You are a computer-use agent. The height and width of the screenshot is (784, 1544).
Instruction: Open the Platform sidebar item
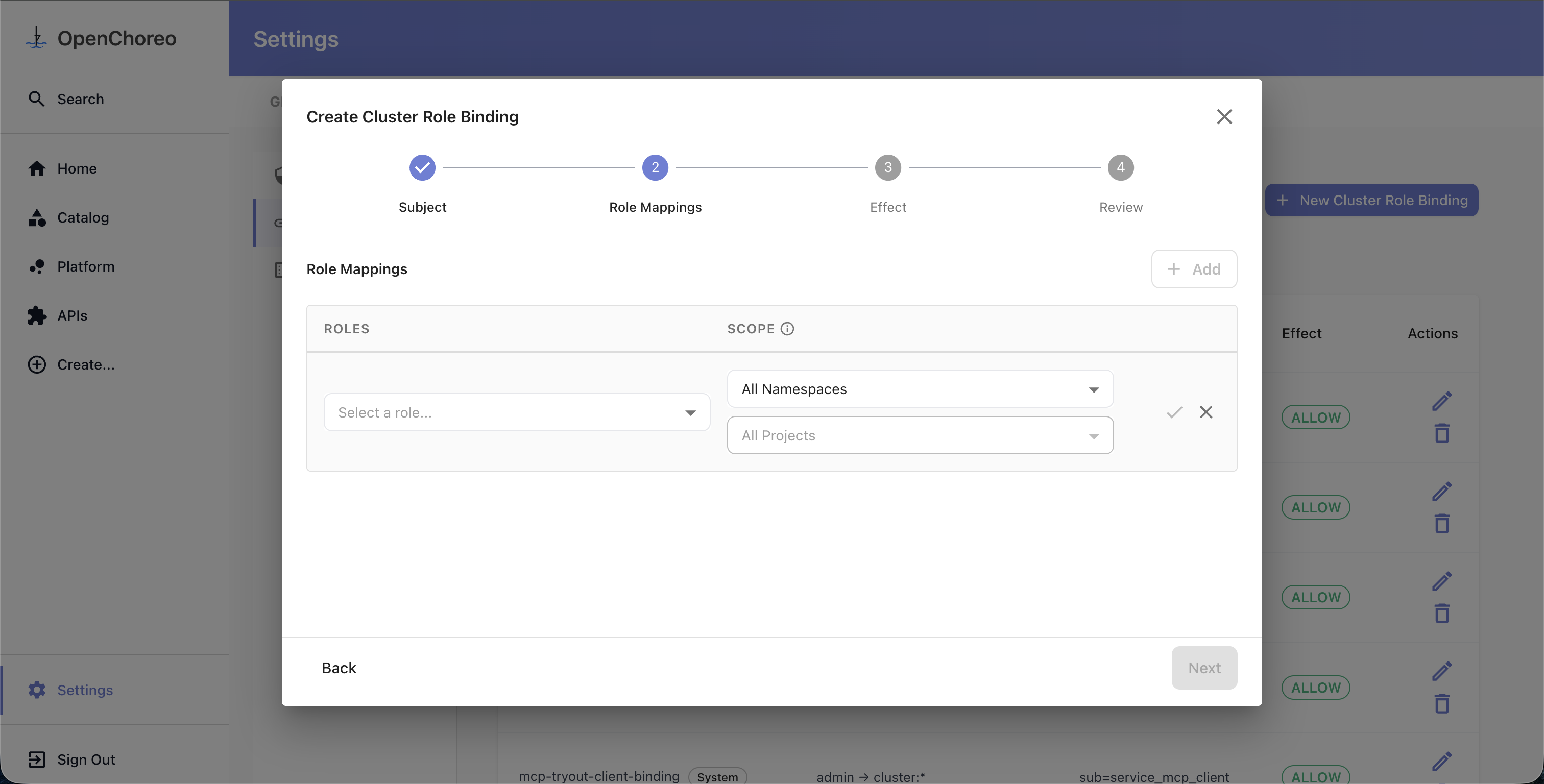[85, 267]
